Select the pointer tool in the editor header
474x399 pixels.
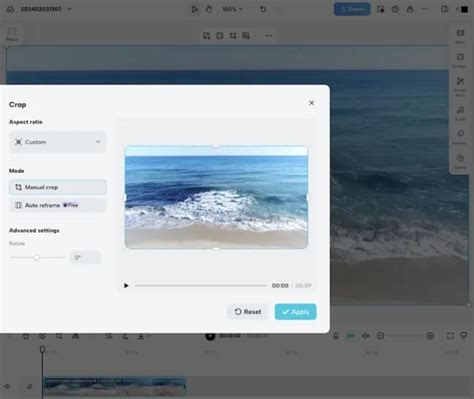pyautogui.click(x=194, y=9)
